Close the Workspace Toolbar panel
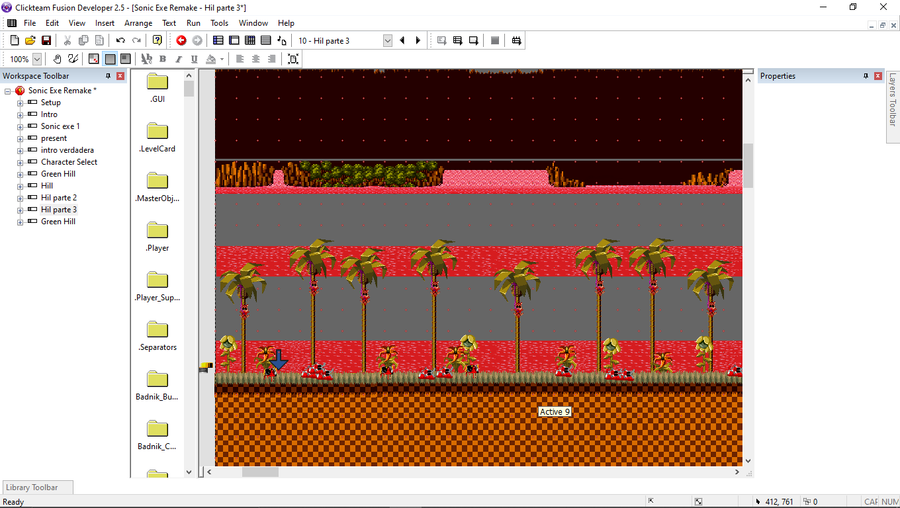Screen dimensions: 900x508 click(x=121, y=76)
